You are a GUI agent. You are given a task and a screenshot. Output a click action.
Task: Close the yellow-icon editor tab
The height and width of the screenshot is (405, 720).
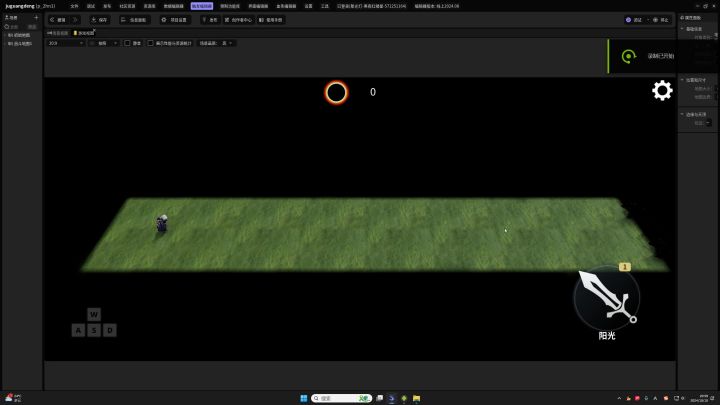point(94,30)
